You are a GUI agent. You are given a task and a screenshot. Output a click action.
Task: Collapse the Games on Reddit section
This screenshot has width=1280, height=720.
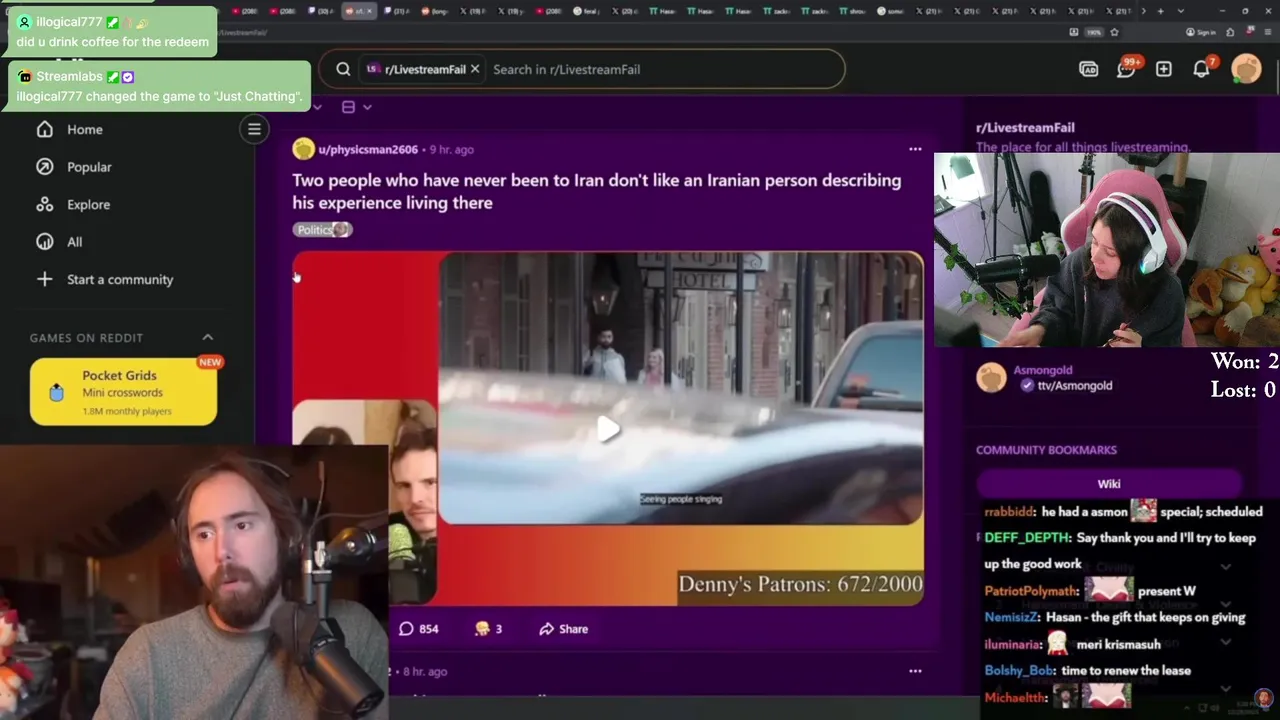(208, 338)
